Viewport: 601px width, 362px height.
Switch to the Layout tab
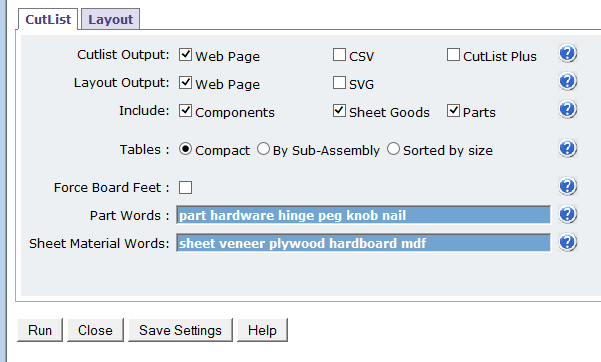click(x=110, y=19)
